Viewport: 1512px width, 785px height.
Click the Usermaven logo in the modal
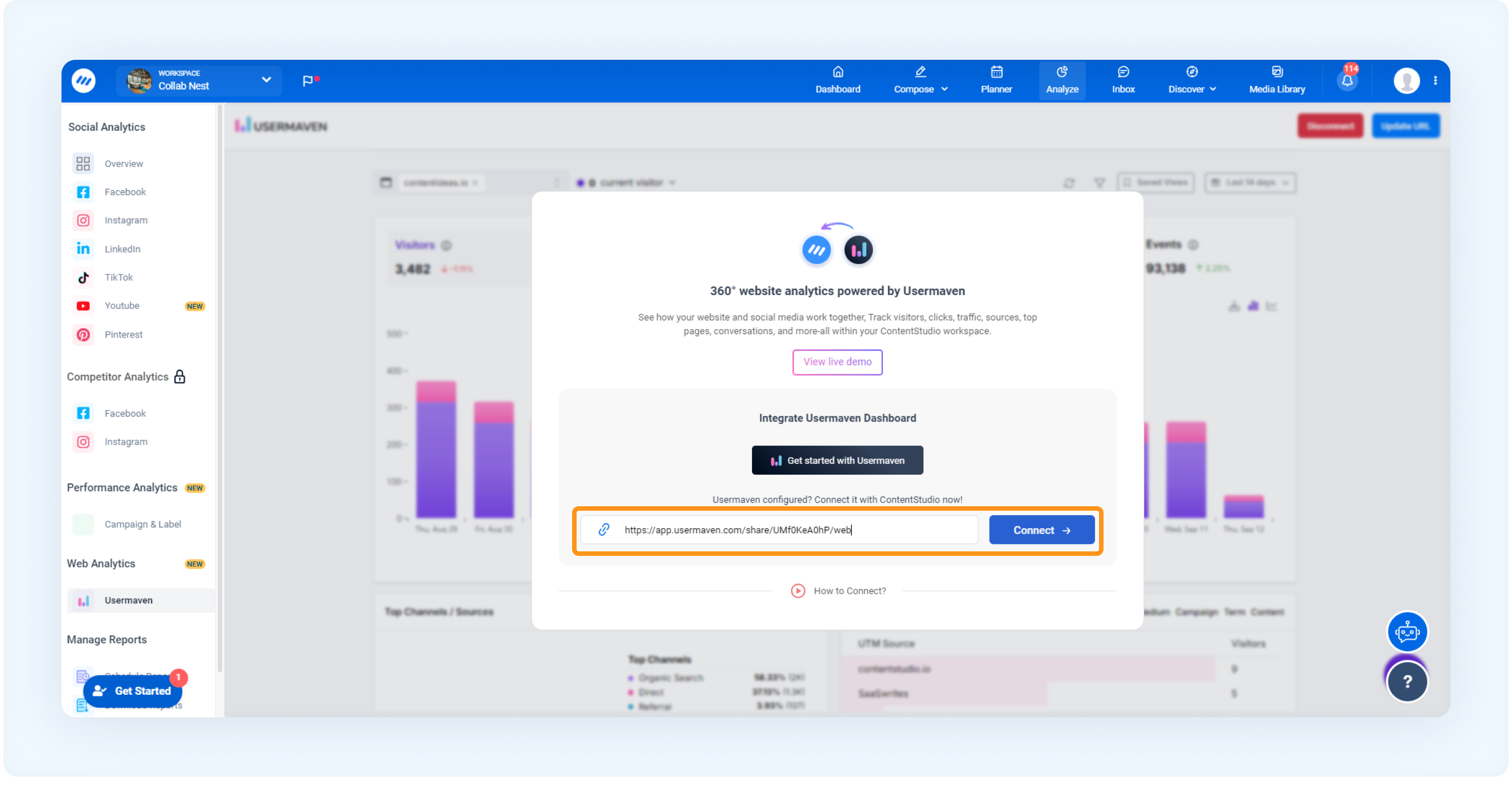click(858, 250)
